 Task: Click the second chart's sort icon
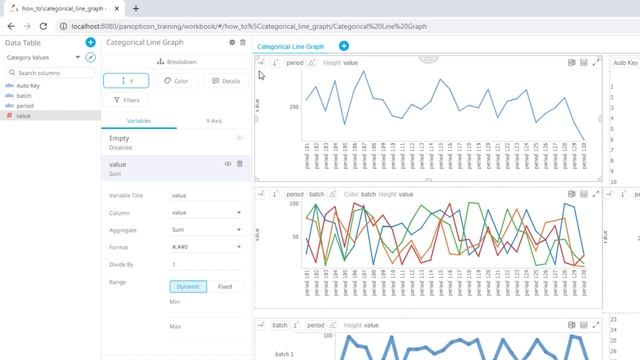pos(276,194)
